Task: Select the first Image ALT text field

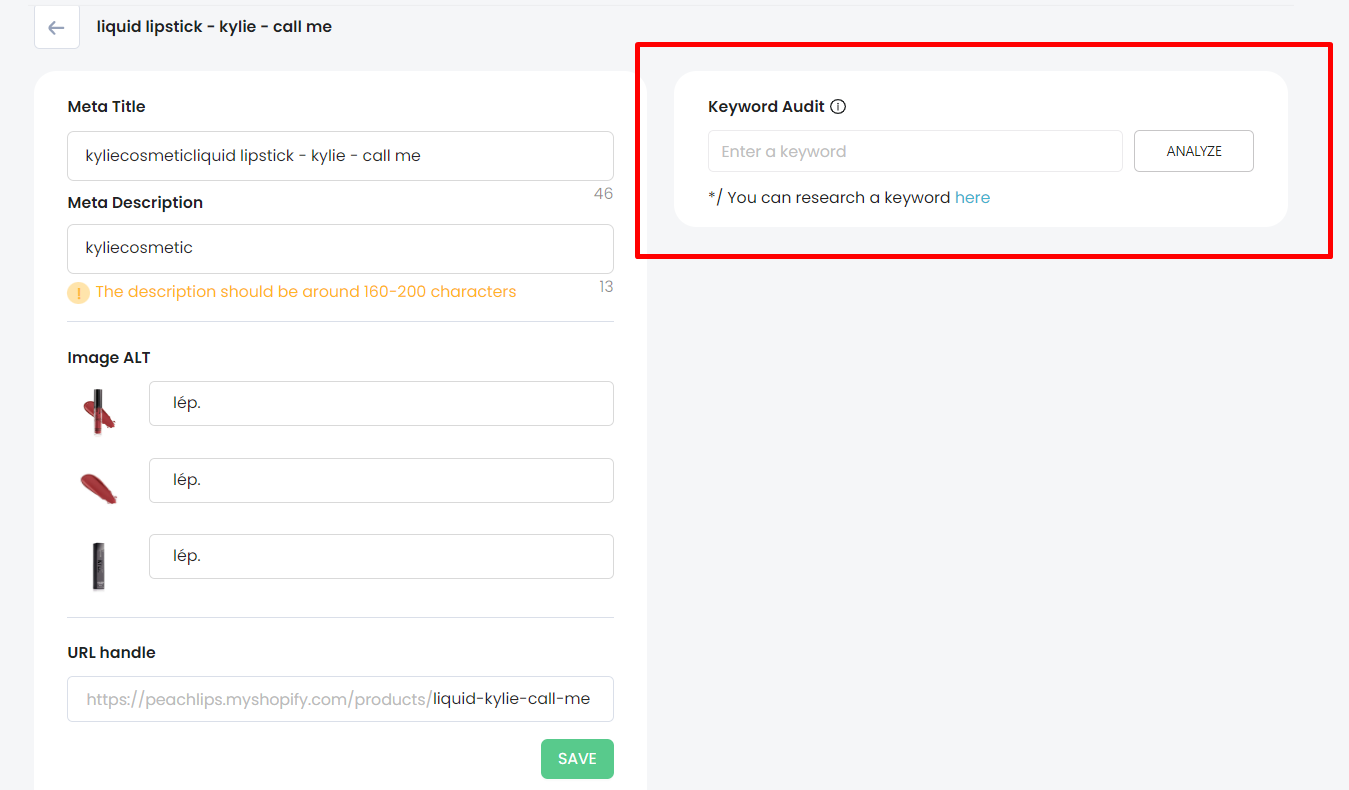Action: (381, 403)
